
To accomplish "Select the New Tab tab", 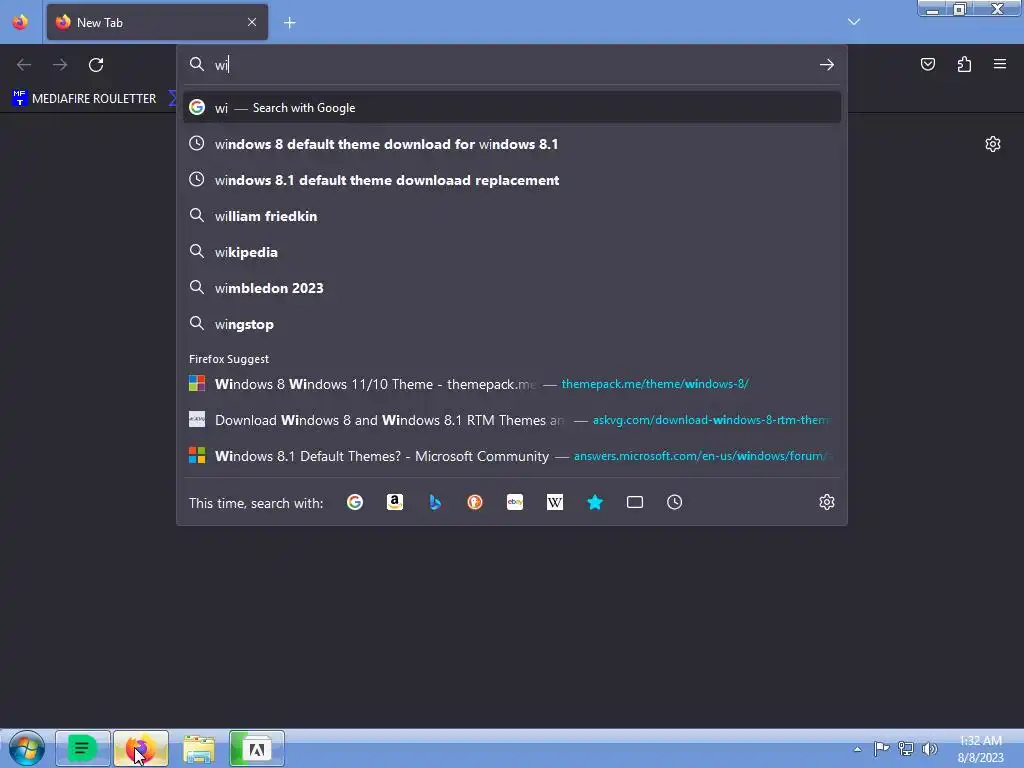I will (x=157, y=22).
